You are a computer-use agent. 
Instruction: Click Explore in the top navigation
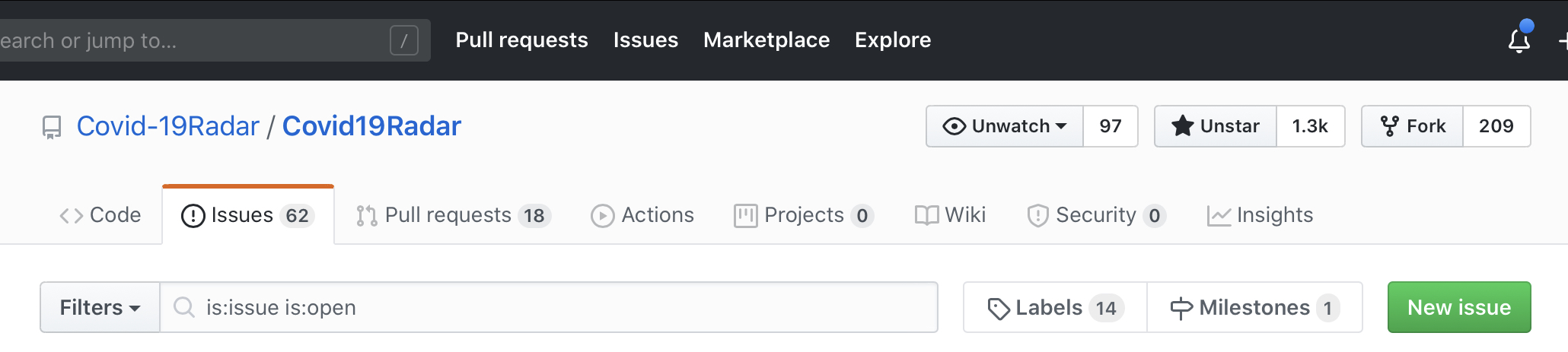point(892,40)
